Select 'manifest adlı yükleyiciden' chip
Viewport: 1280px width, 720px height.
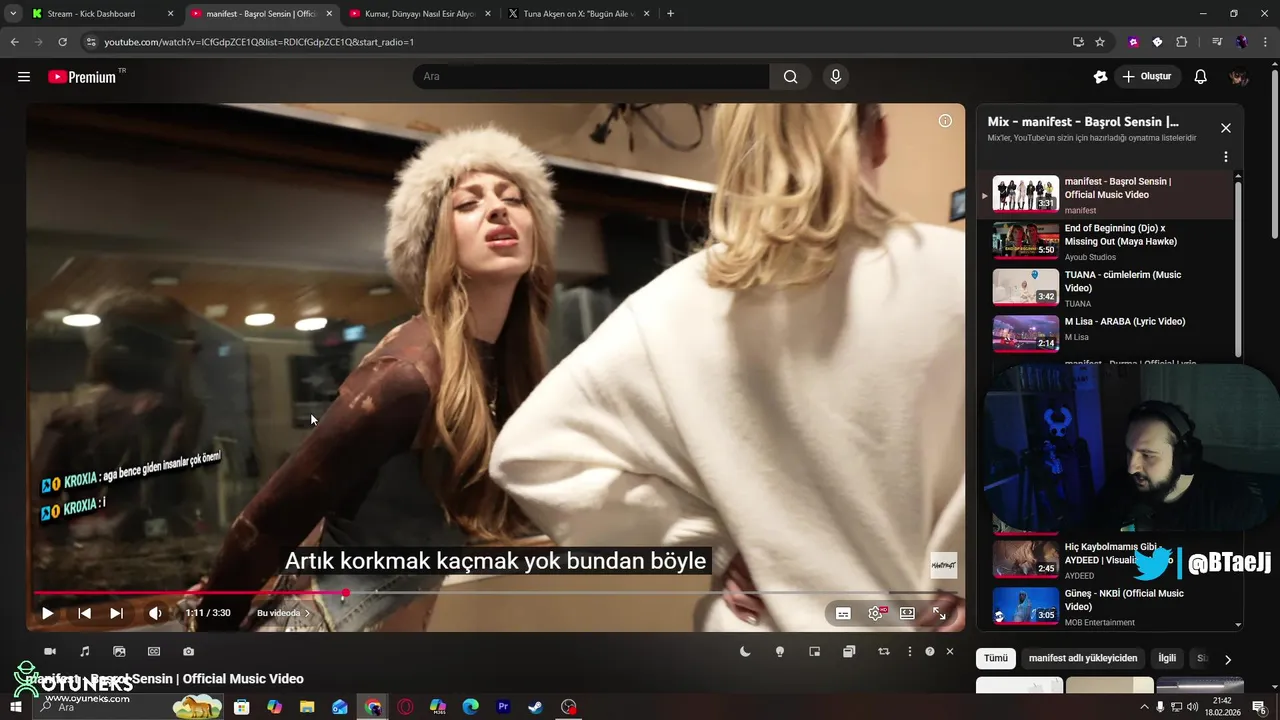[1083, 658]
